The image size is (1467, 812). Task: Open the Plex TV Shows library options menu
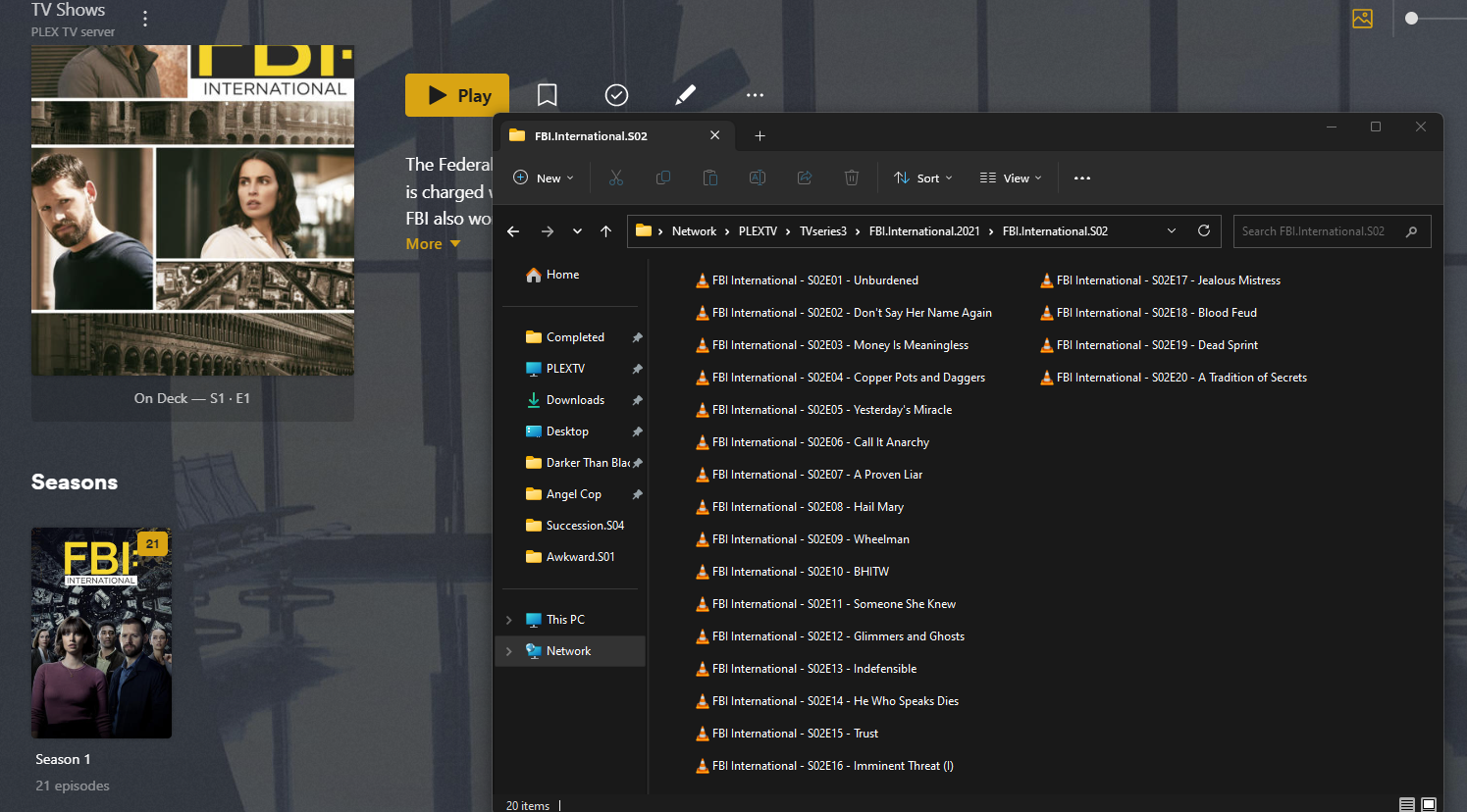point(145,19)
